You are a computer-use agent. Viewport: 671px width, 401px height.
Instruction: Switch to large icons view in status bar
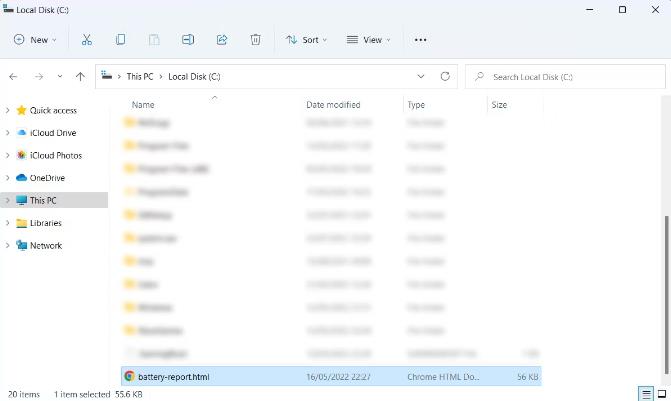[x=662, y=393]
